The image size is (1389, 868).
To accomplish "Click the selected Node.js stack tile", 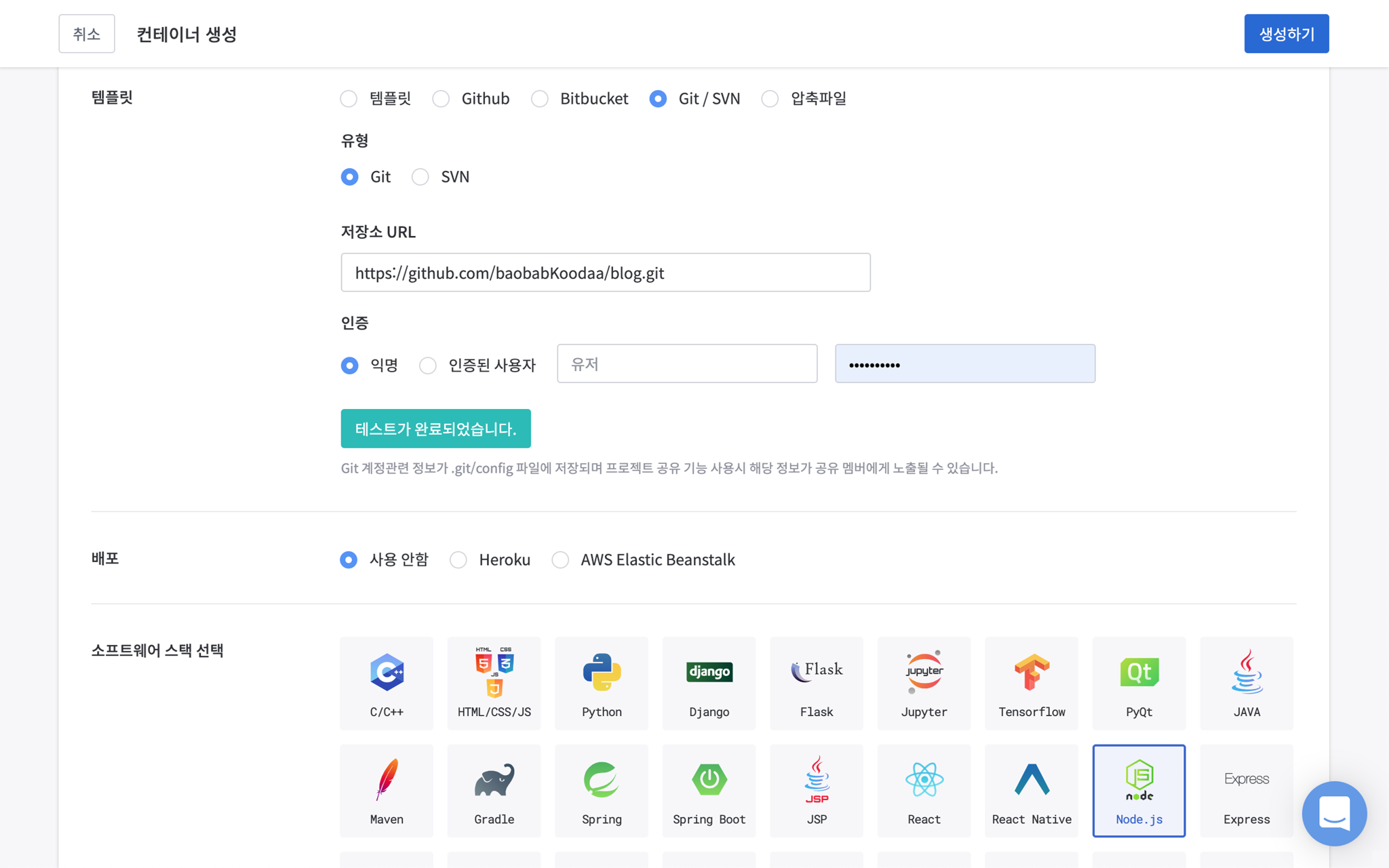I will 1139,791.
